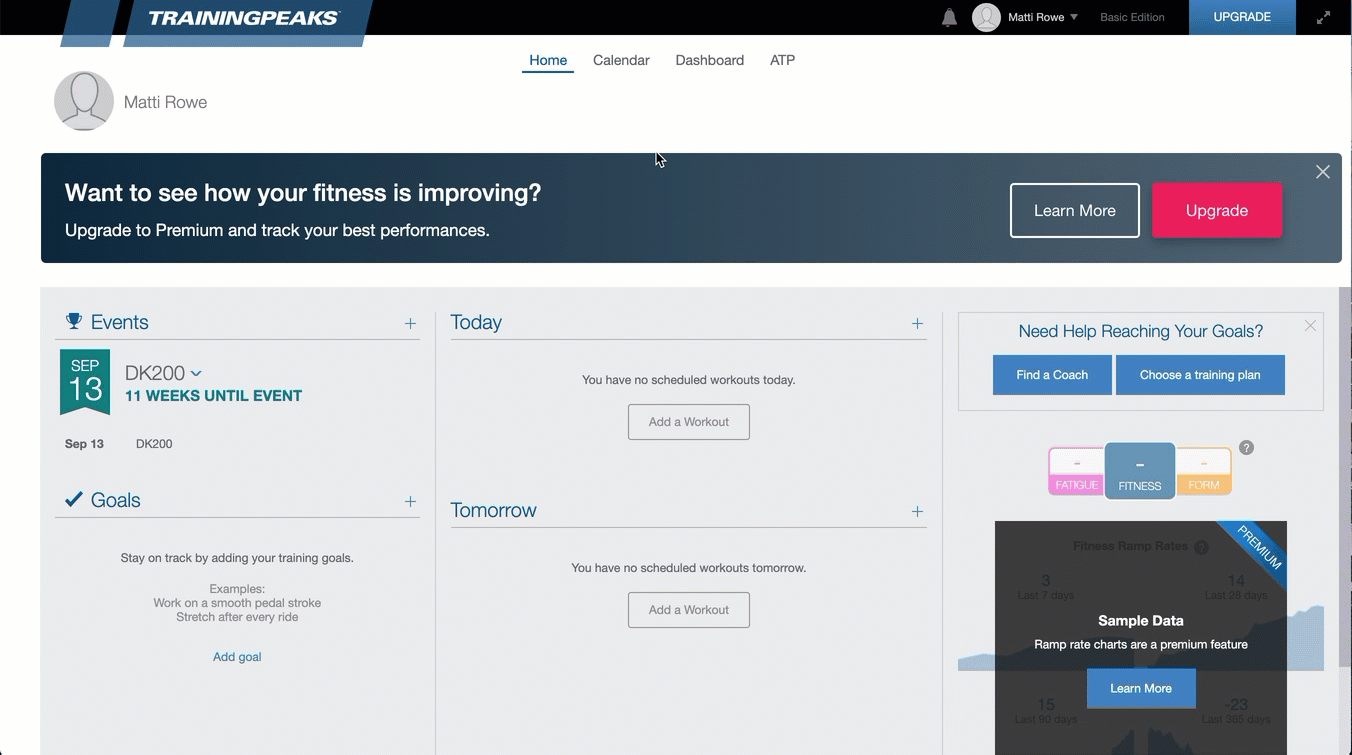Click Choose a training plan button

click(x=1200, y=375)
